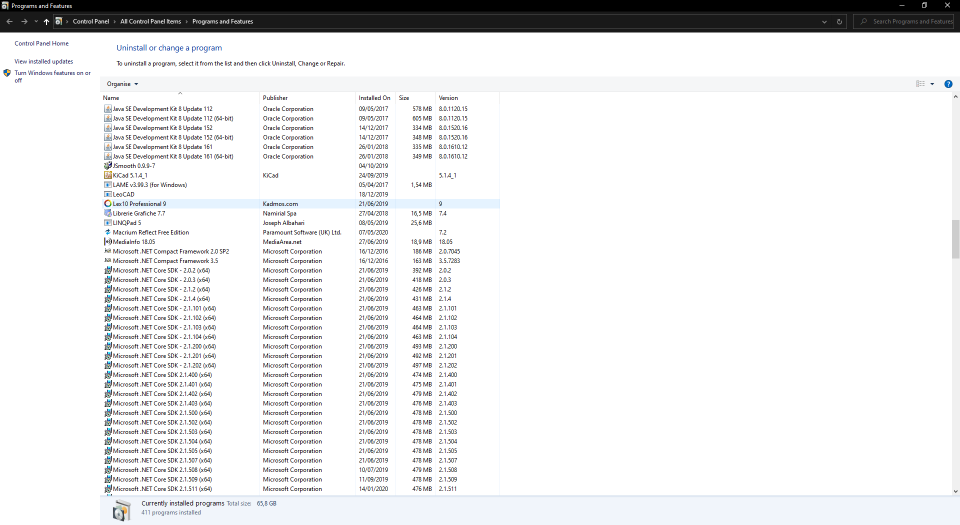Click the Search Programs and Features box
The width and height of the screenshot is (960, 525).
[x=905, y=21]
